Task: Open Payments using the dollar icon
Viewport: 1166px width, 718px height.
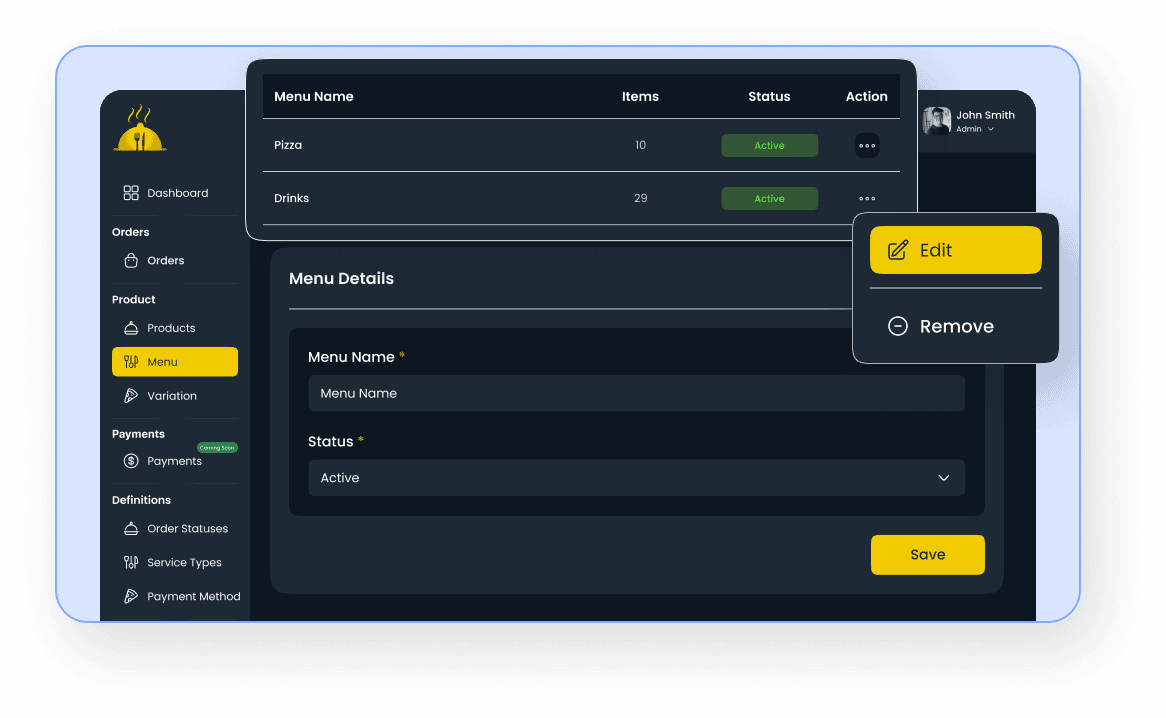Action: pyautogui.click(x=131, y=460)
